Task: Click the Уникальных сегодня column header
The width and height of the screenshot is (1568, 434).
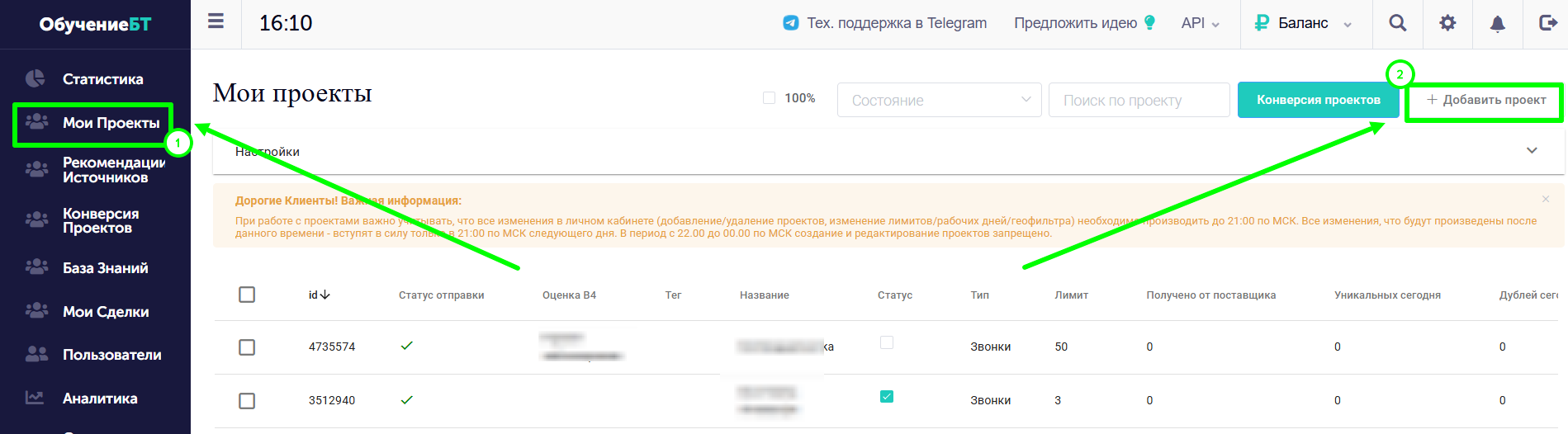Action: point(1387,295)
